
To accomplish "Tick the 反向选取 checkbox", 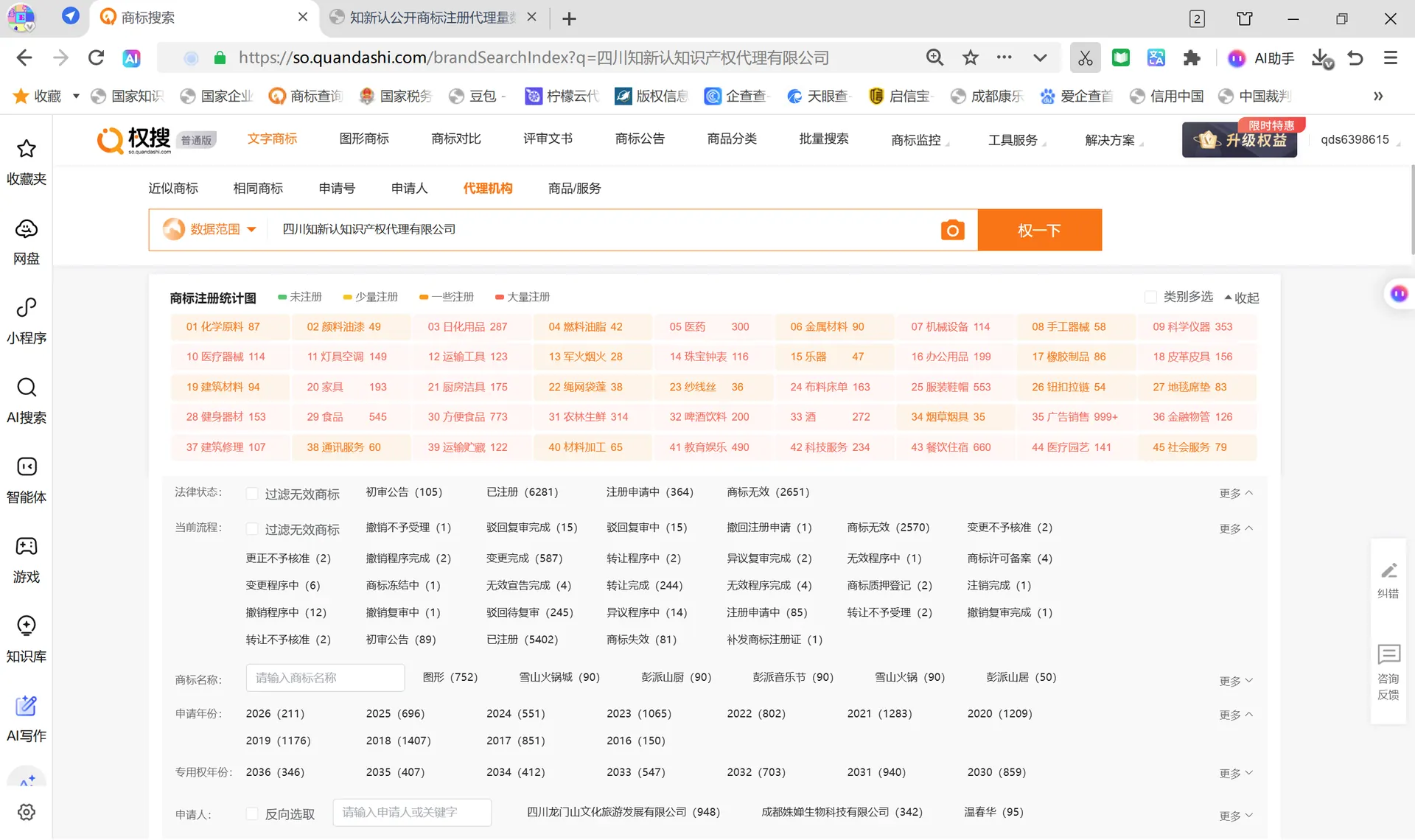I will pyautogui.click(x=252, y=813).
